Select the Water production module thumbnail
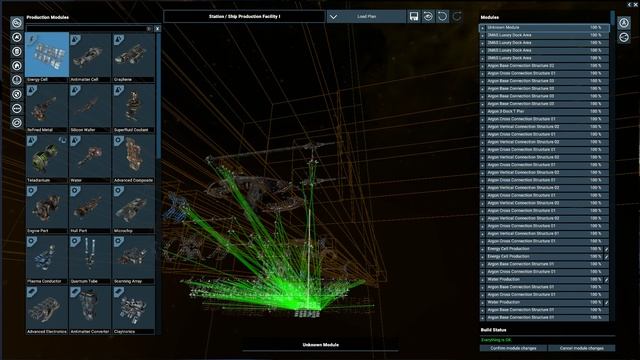The height and width of the screenshot is (360, 640). tap(90, 159)
